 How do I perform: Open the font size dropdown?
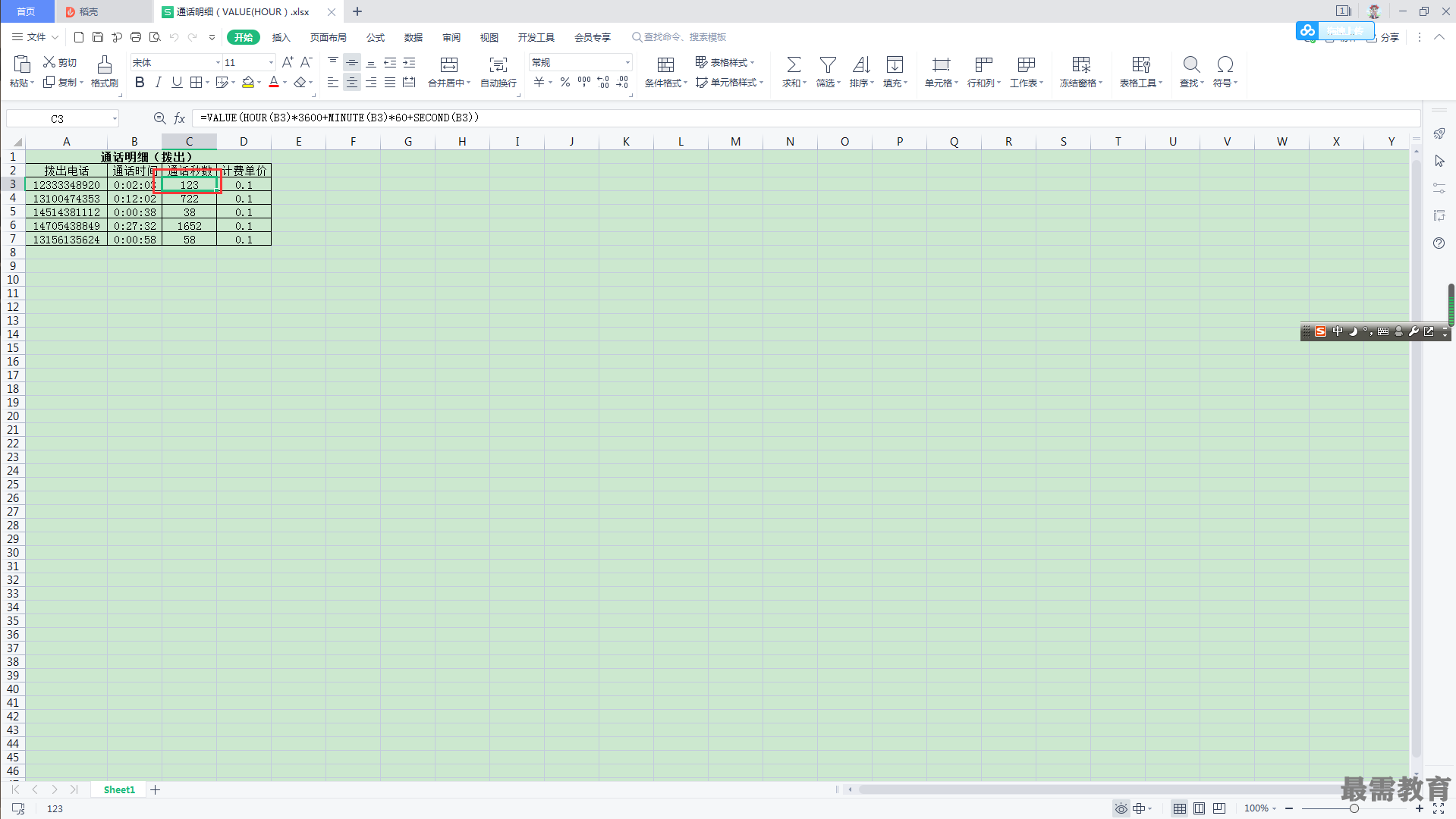(x=271, y=63)
